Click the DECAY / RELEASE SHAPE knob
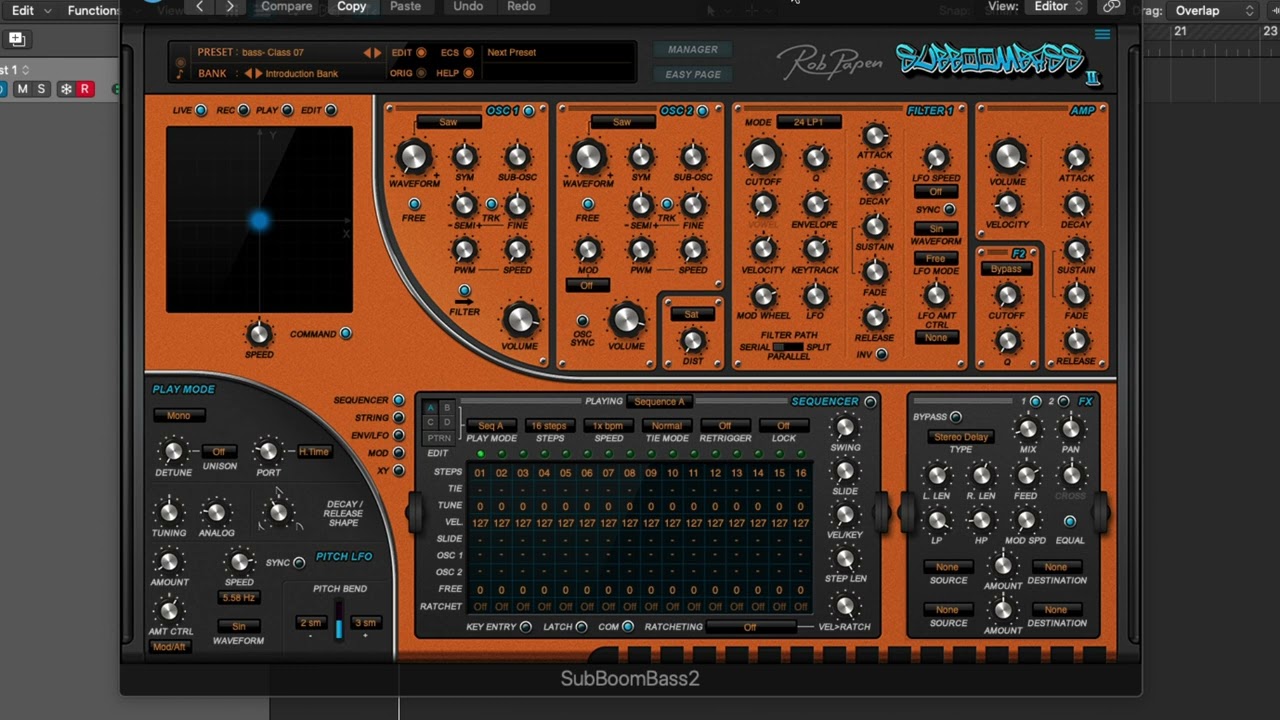 click(x=279, y=513)
